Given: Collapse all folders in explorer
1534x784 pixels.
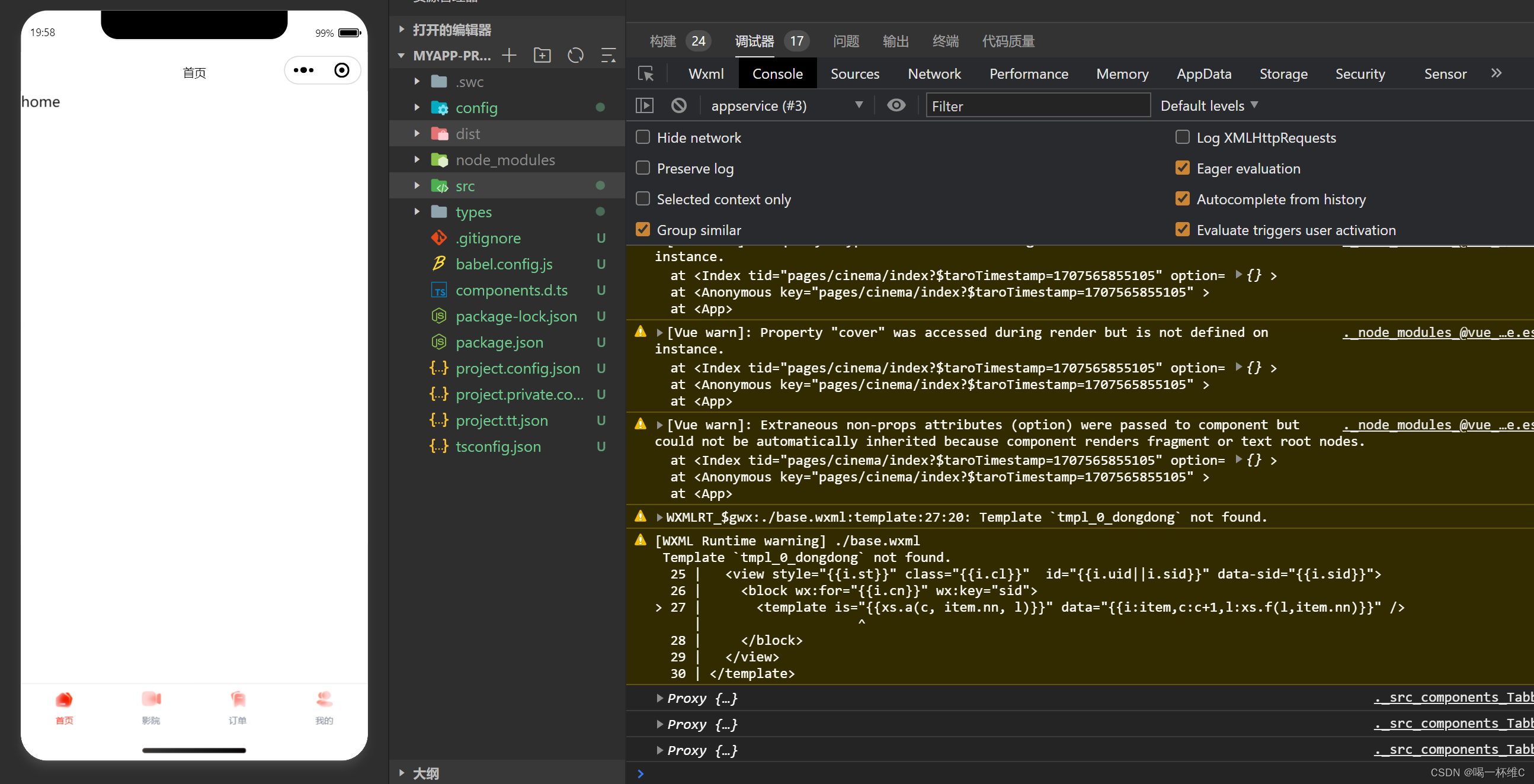Looking at the screenshot, I should (608, 56).
